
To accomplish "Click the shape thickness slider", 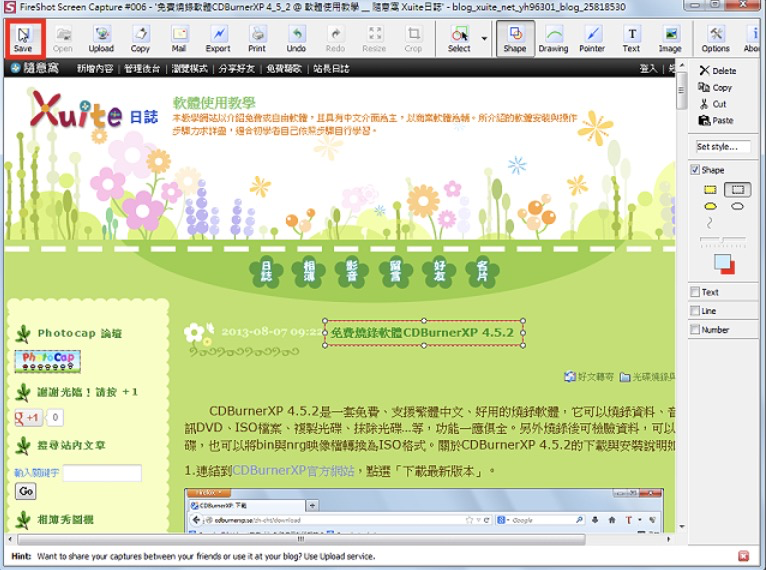I will click(x=723, y=240).
